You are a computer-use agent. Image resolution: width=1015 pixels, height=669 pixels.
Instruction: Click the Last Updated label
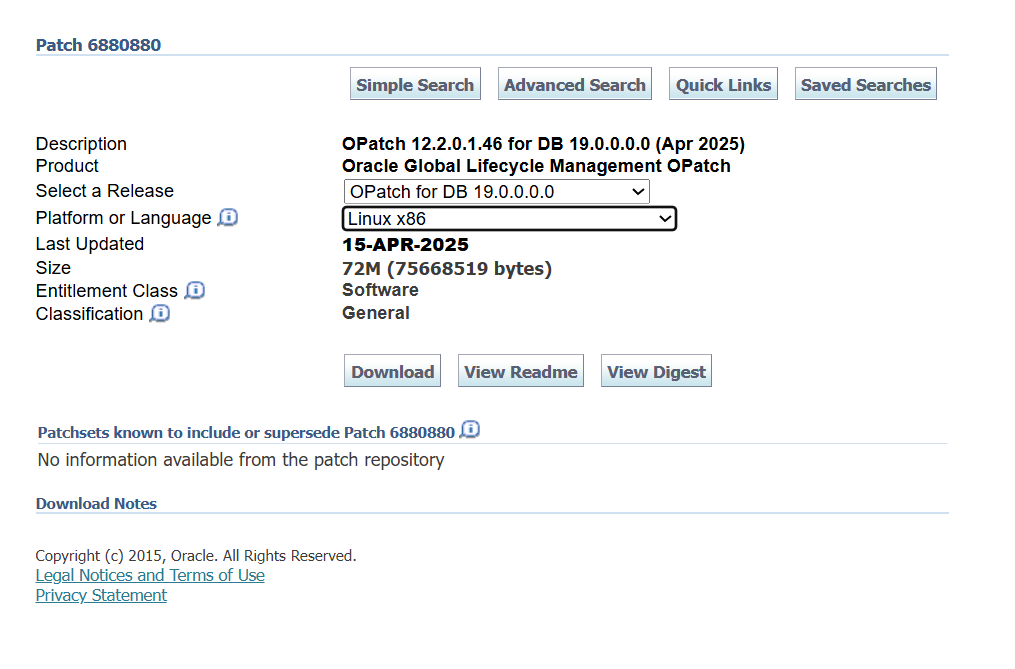pyautogui.click(x=89, y=244)
